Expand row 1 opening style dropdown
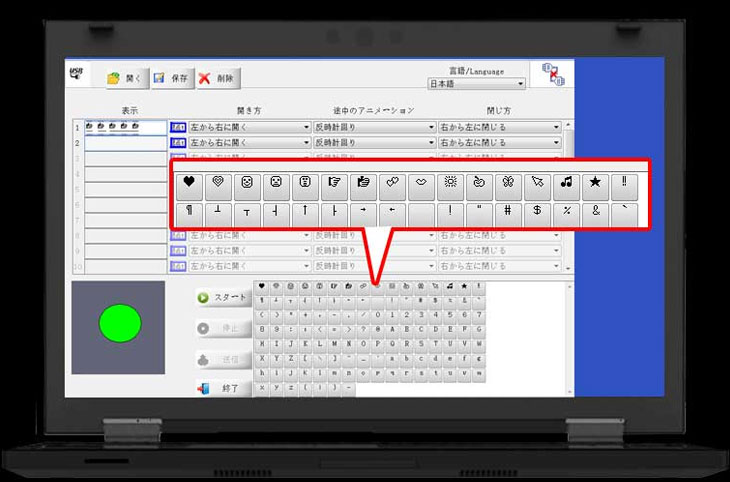The width and height of the screenshot is (730, 482). [x=249, y=128]
